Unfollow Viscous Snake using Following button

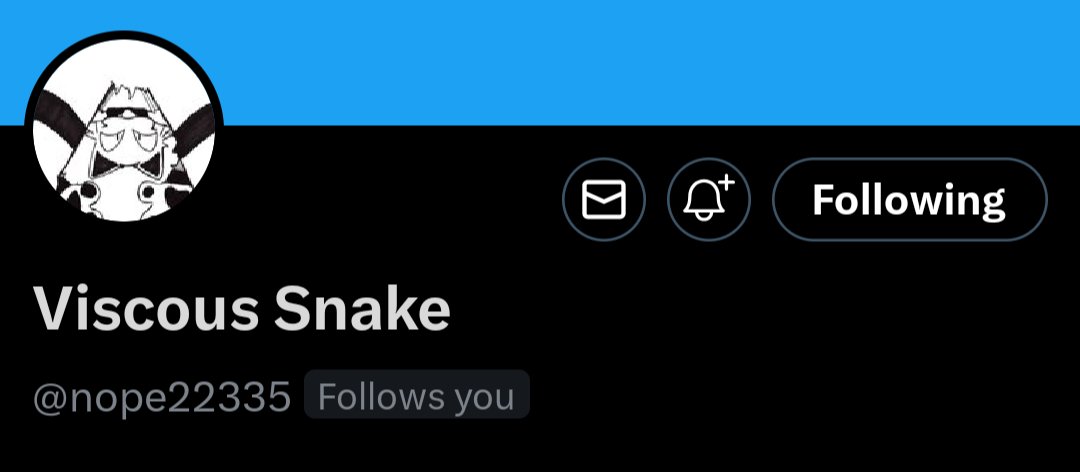909,199
